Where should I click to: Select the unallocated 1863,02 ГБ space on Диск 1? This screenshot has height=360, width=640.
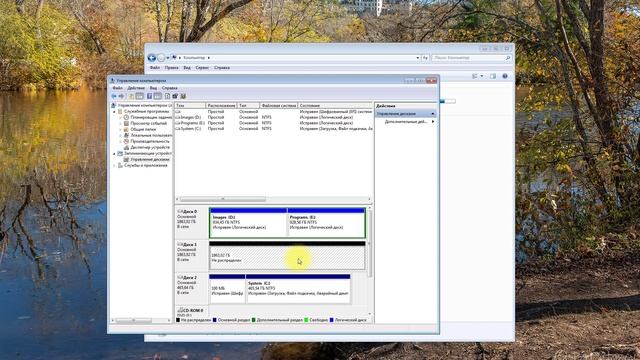point(287,256)
